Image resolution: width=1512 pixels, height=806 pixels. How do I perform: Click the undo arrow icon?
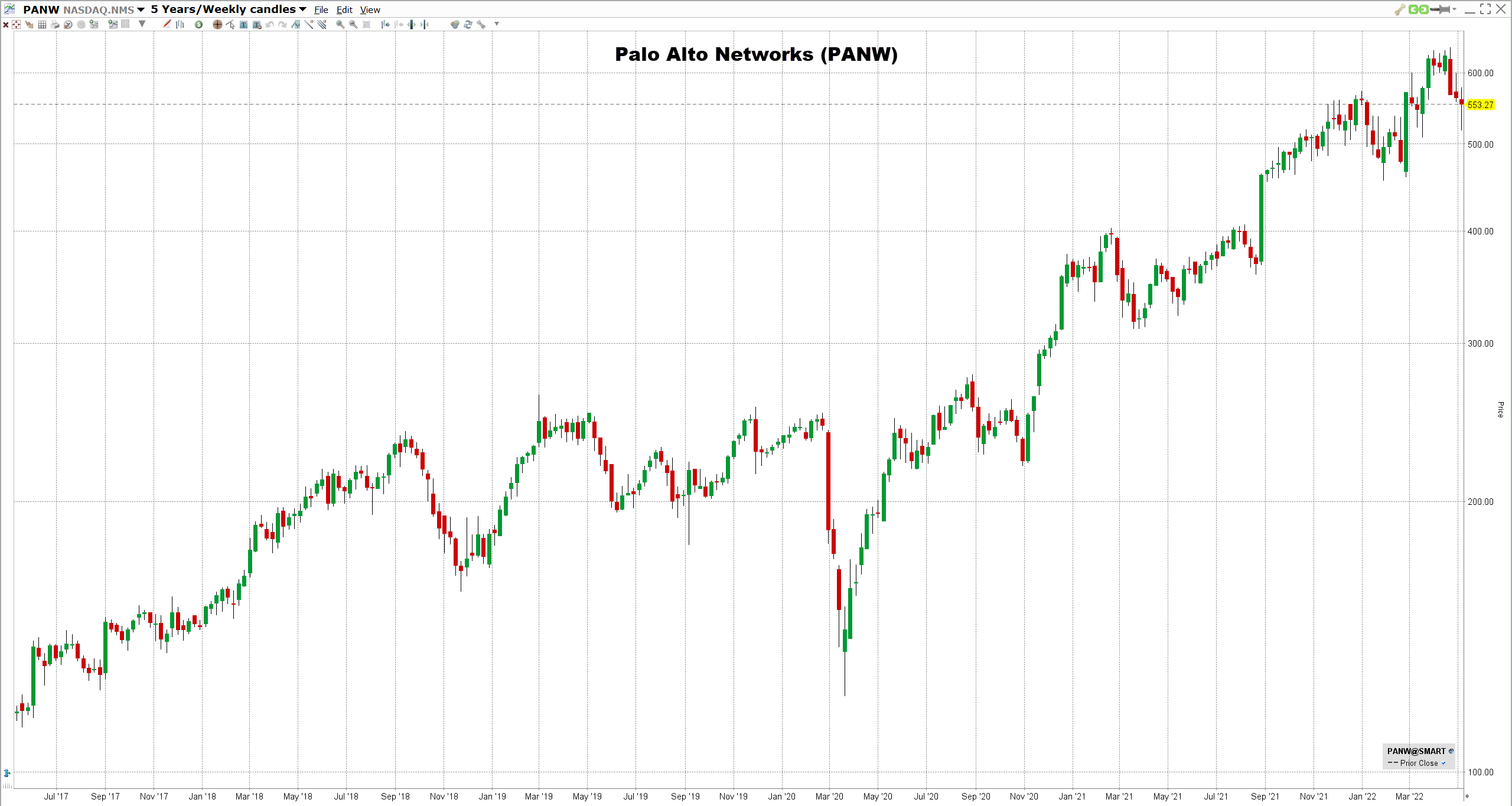(x=269, y=24)
